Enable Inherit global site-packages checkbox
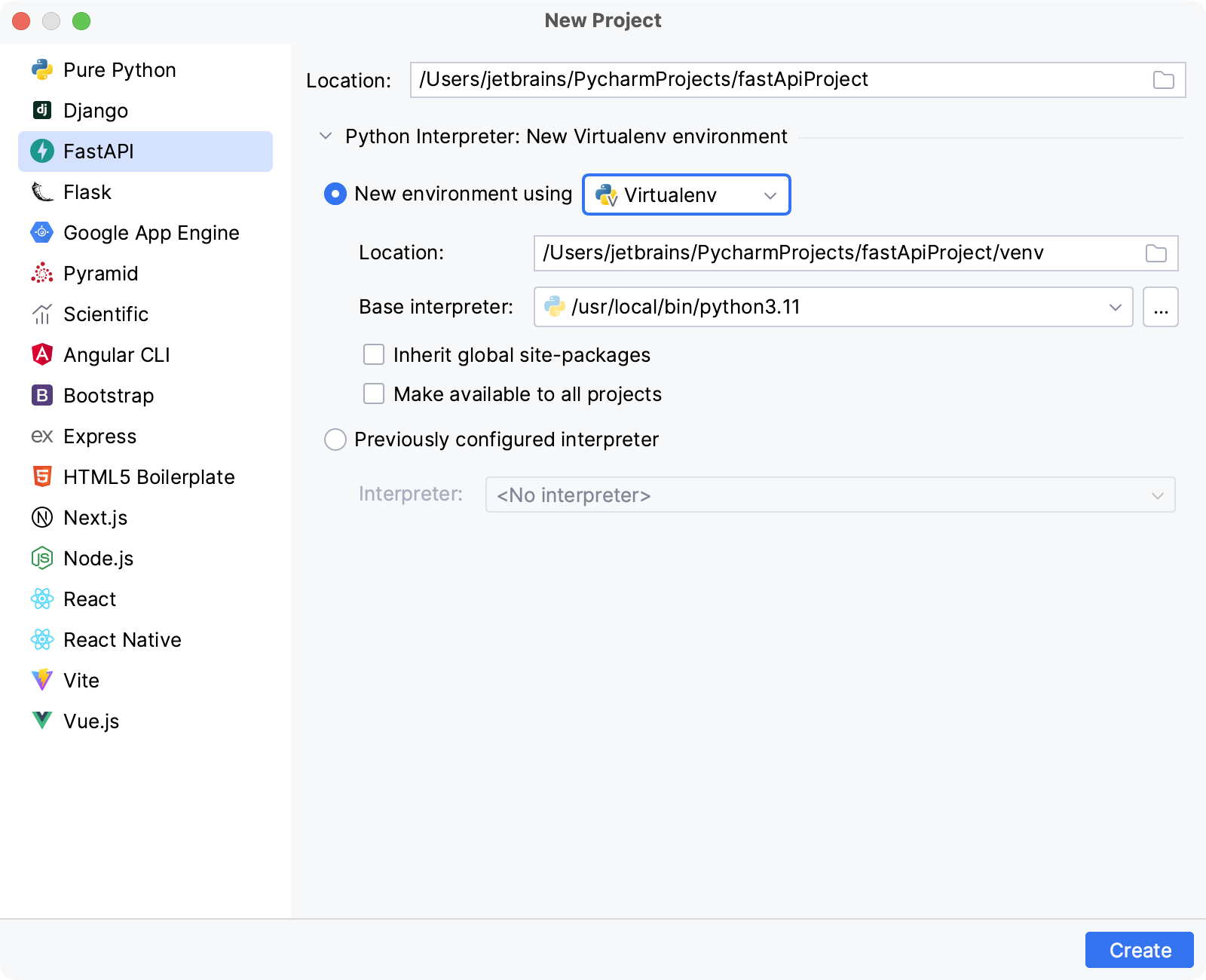The width and height of the screenshot is (1206, 980). click(374, 354)
